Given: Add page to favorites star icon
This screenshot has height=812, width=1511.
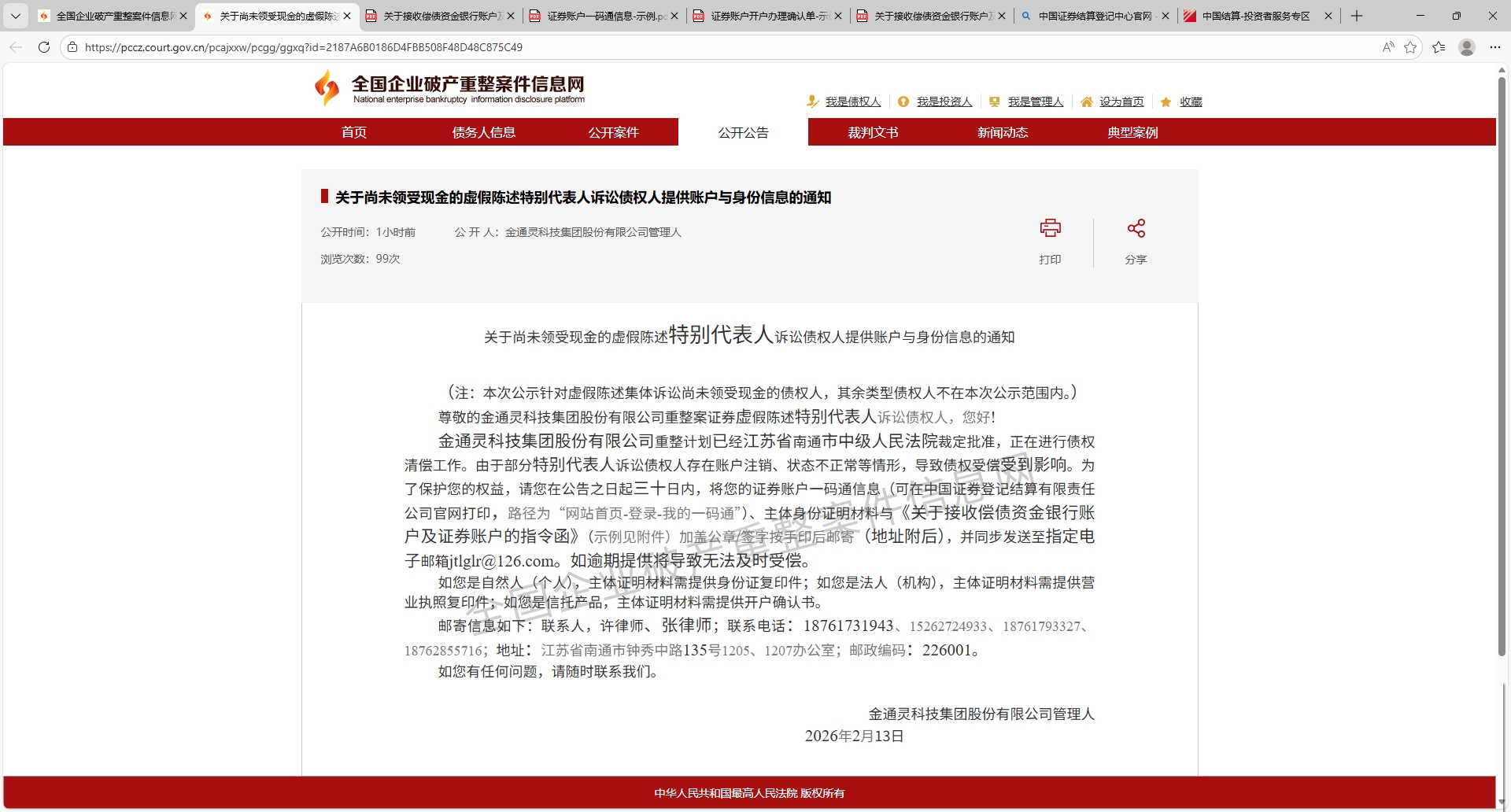Looking at the screenshot, I should point(1410,47).
